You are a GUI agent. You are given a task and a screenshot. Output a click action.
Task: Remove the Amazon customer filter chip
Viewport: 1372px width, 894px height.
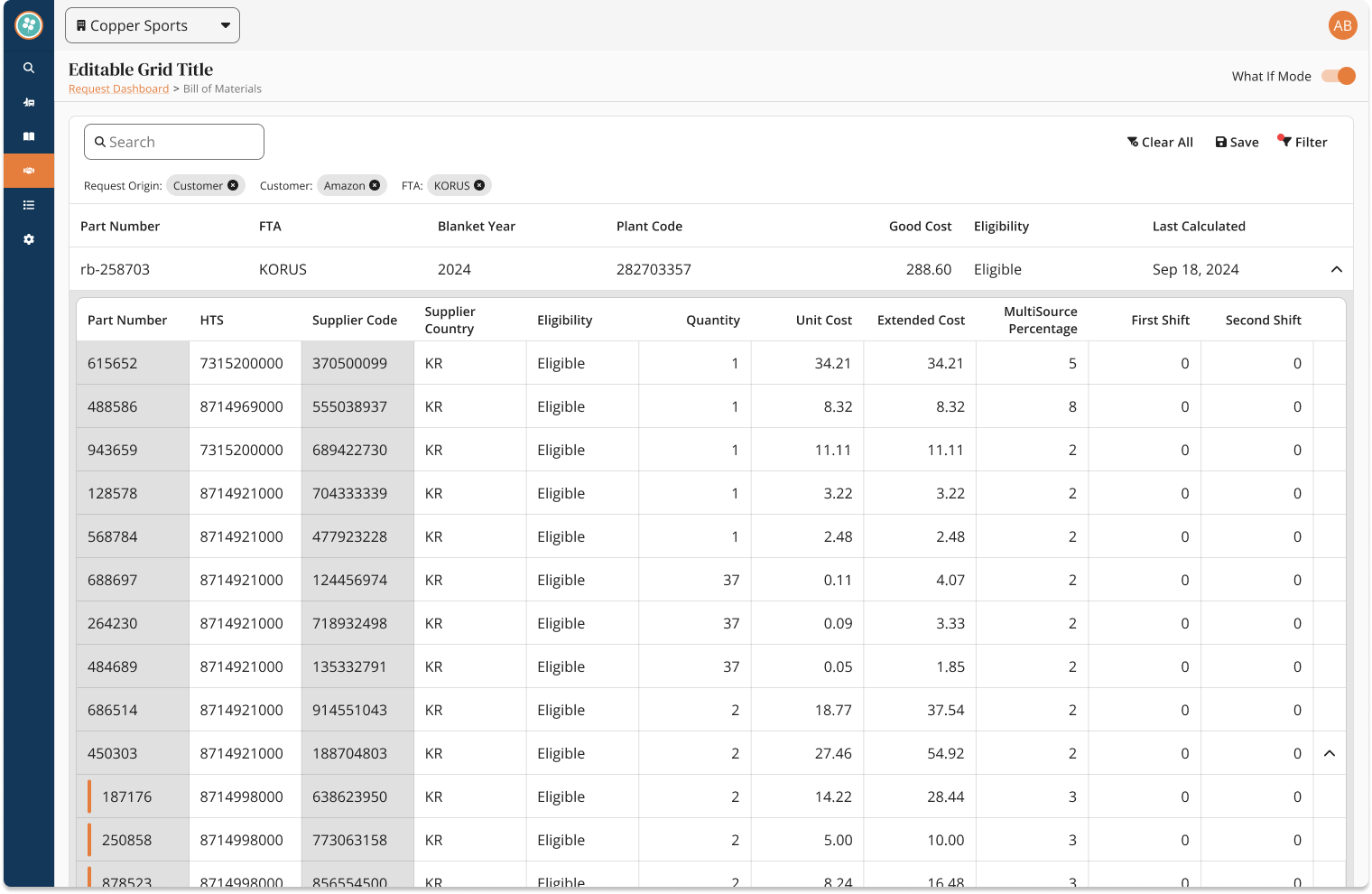(x=375, y=185)
